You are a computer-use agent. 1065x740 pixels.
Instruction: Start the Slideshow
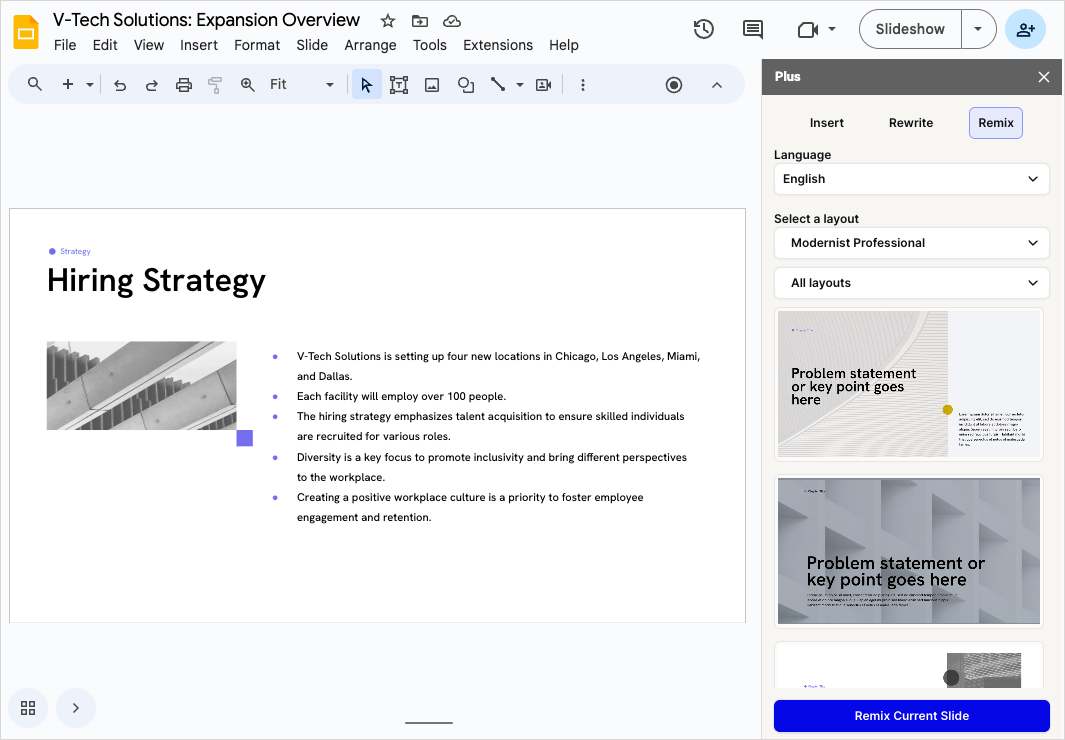pos(910,29)
